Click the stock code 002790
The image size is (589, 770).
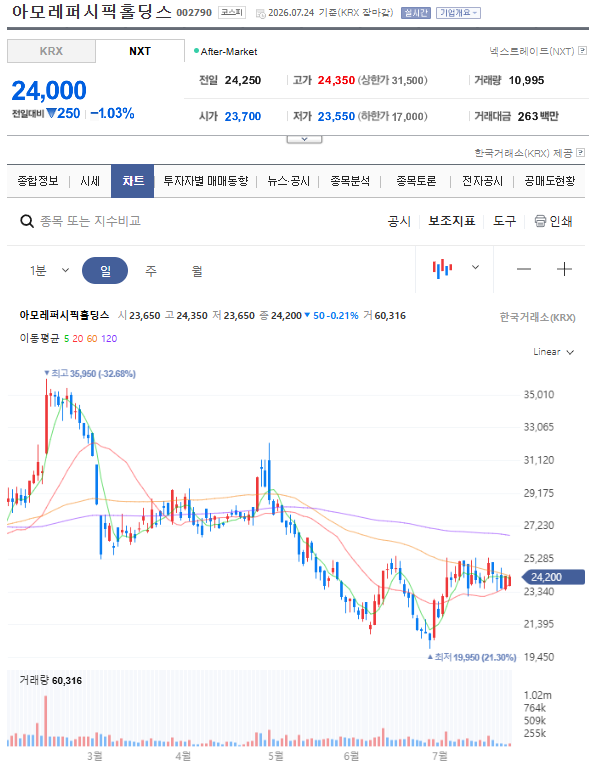tap(194, 13)
